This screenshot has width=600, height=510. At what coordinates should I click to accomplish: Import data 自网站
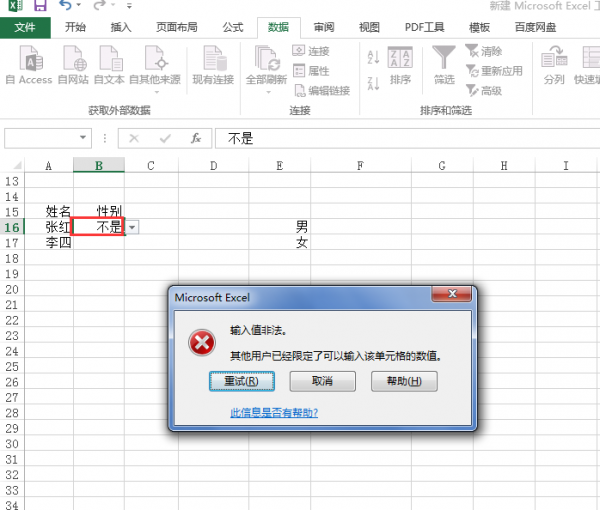73,65
